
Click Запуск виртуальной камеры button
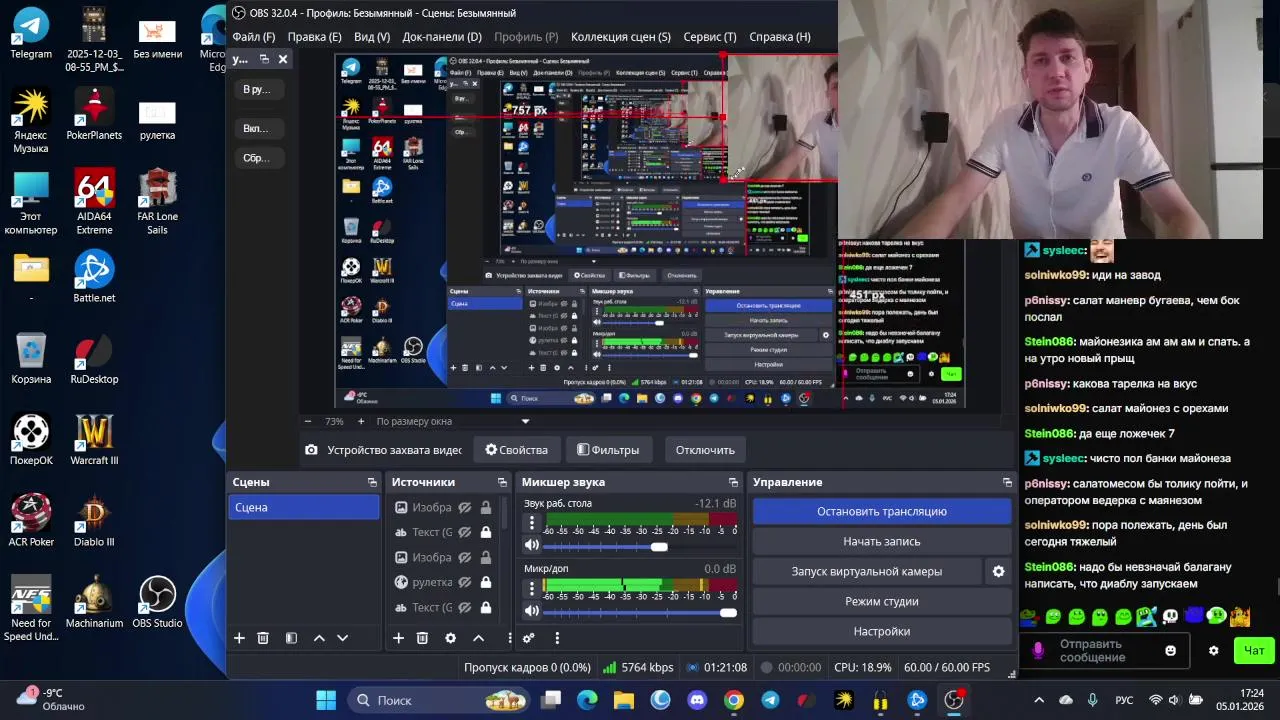tap(867, 571)
